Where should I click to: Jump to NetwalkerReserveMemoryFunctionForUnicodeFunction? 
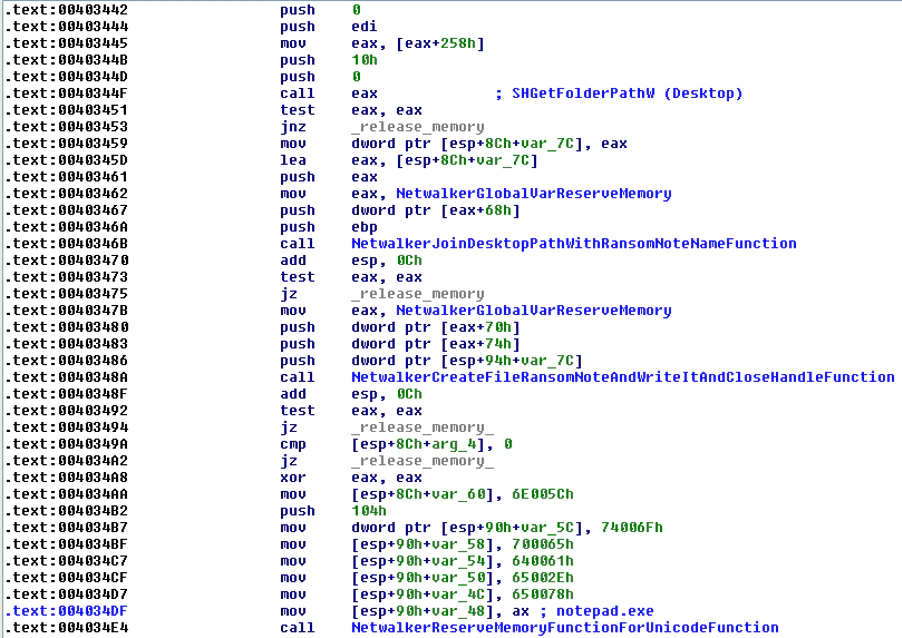click(x=564, y=627)
